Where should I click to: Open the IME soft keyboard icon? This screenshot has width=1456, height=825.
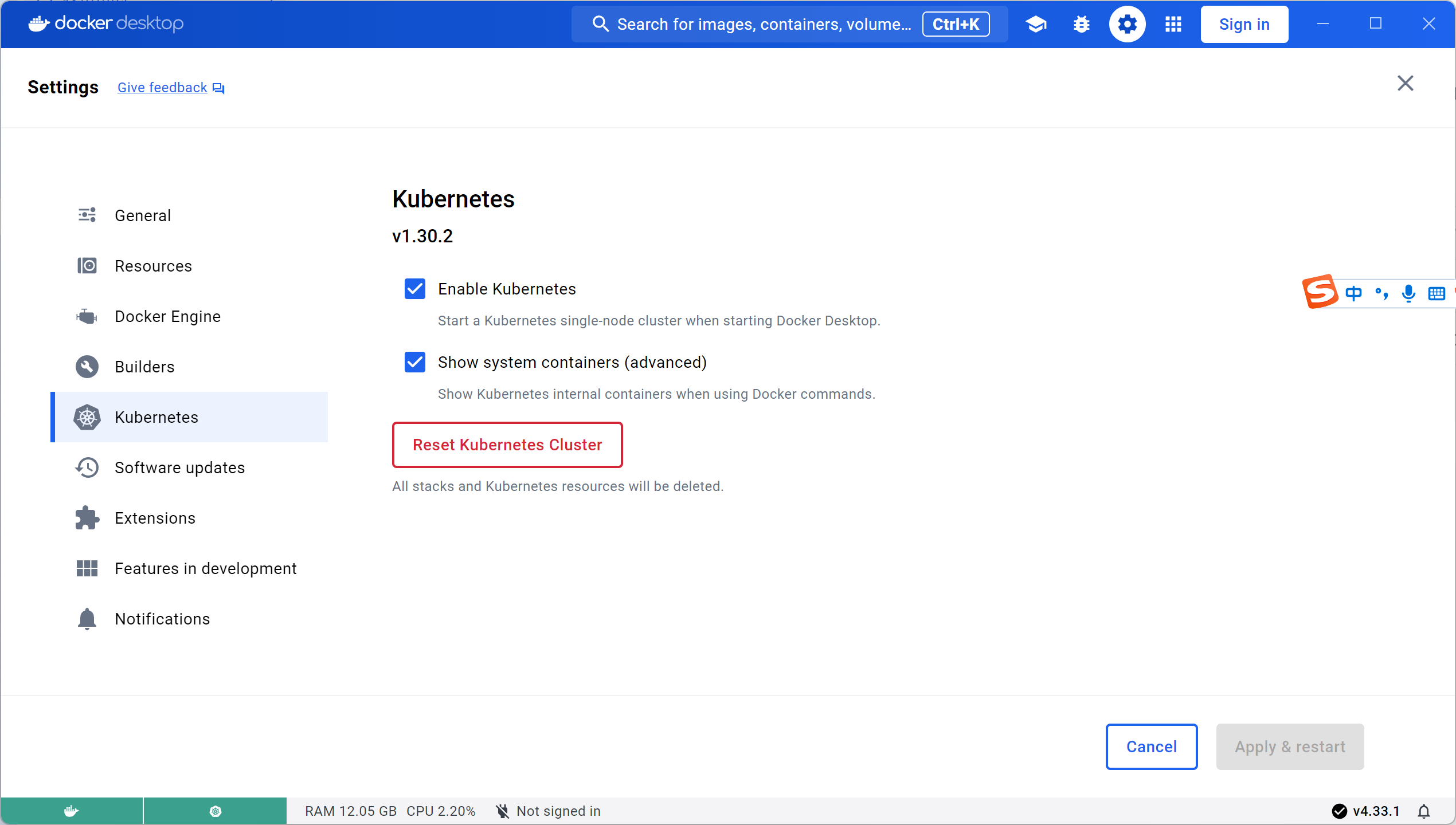point(1437,293)
